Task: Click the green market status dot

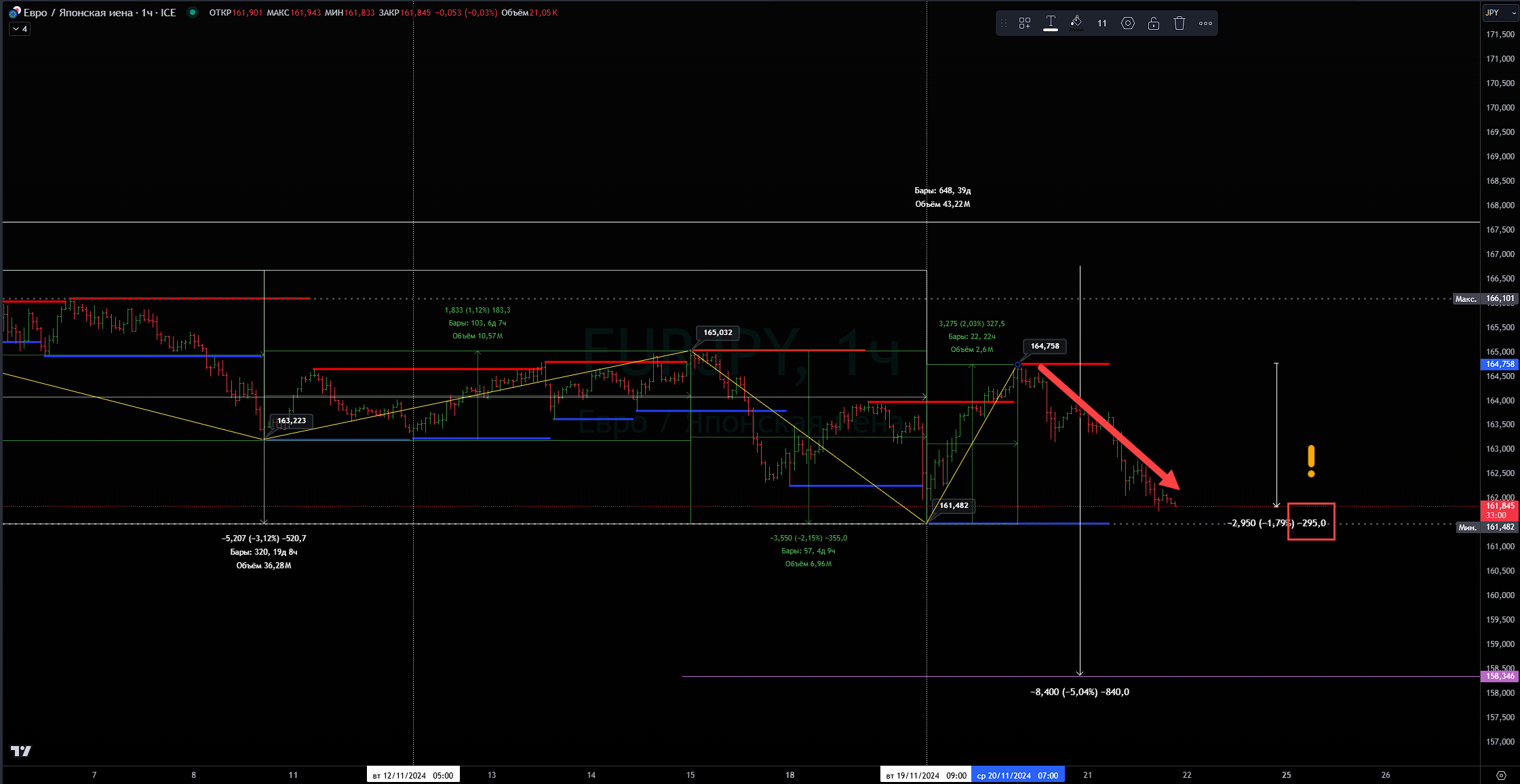Action: tap(193, 12)
